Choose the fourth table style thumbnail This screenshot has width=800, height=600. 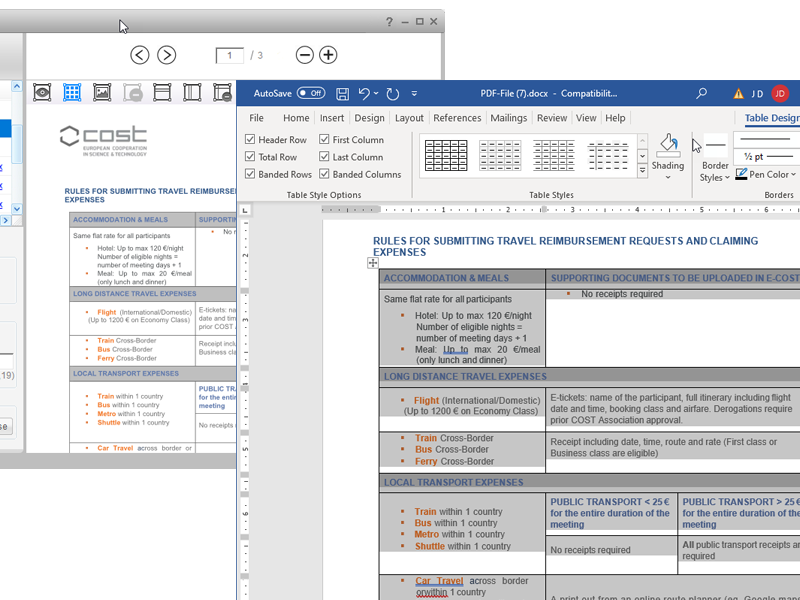tap(608, 156)
